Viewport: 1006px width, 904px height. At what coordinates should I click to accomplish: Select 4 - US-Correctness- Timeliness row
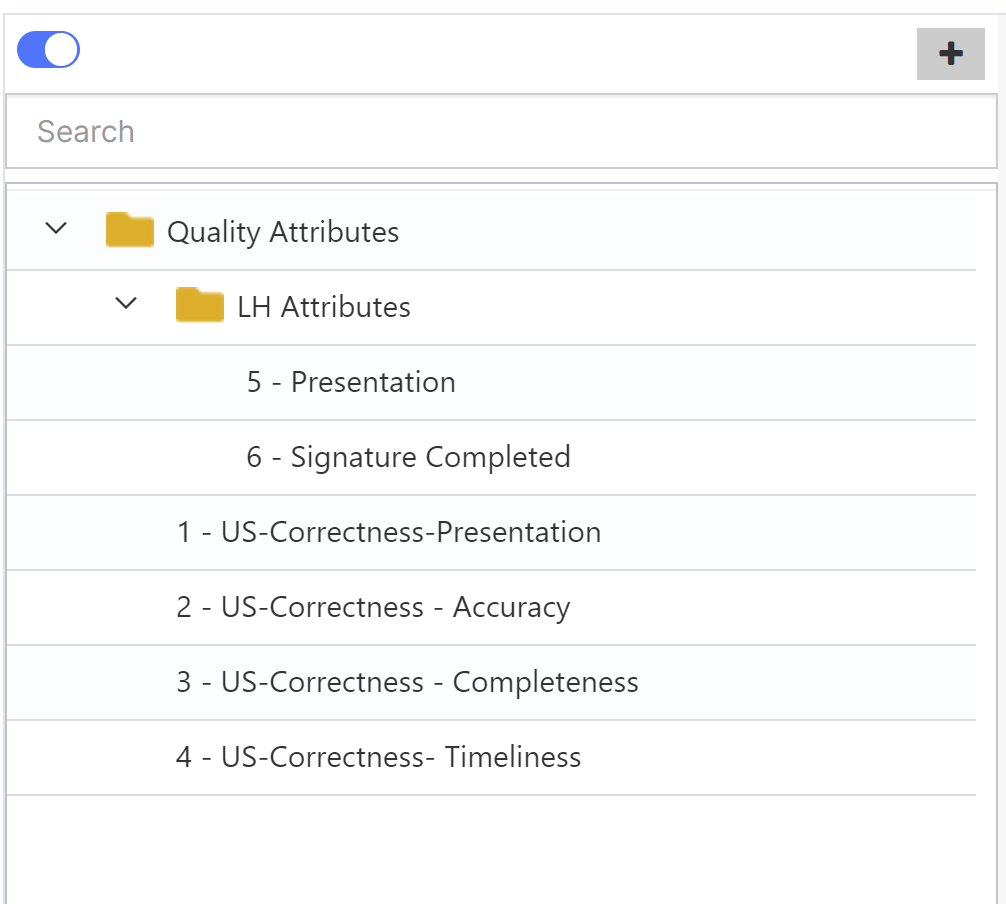(x=378, y=757)
